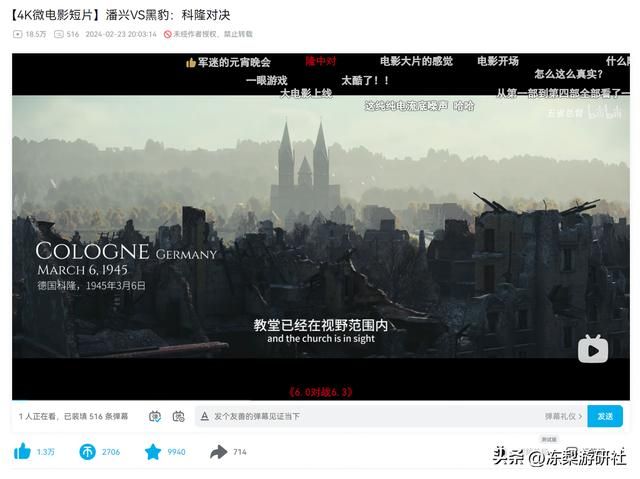Click the COLOGNE GERMANY title overlay

click(x=126, y=251)
